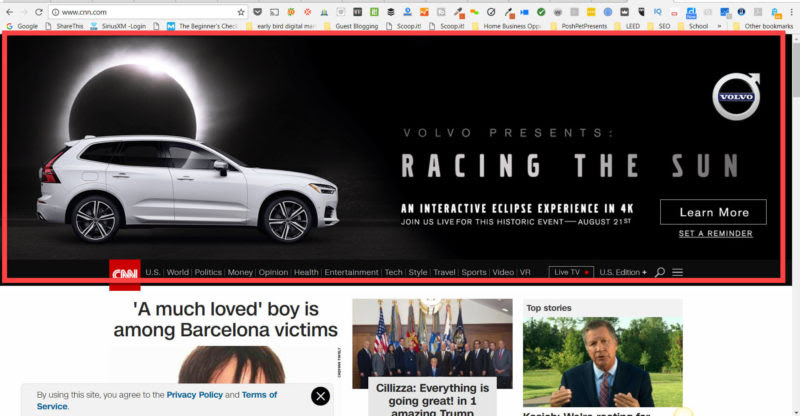Screen dimensions: 800x416
Task: Expand the U.S. Edition selector
Action: [x=623, y=273]
